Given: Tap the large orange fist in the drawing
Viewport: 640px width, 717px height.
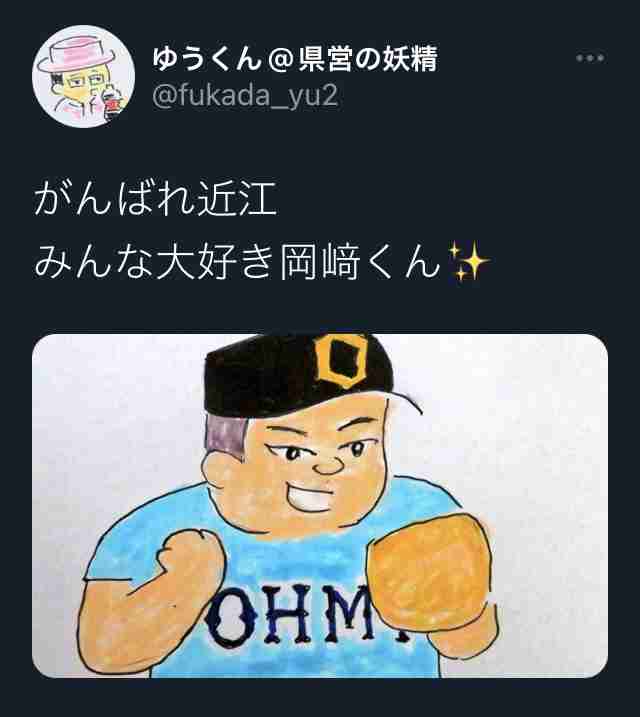Looking at the screenshot, I should pos(430,571).
